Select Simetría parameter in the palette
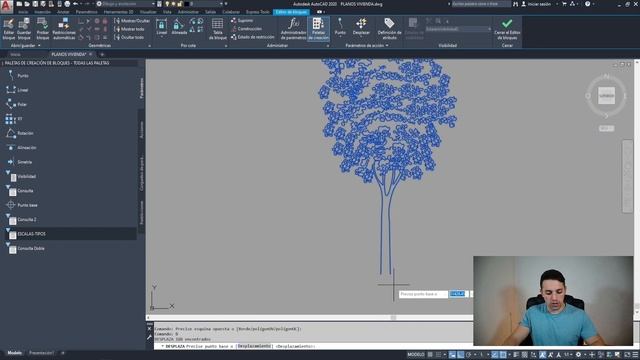The image size is (640, 360). [19, 162]
